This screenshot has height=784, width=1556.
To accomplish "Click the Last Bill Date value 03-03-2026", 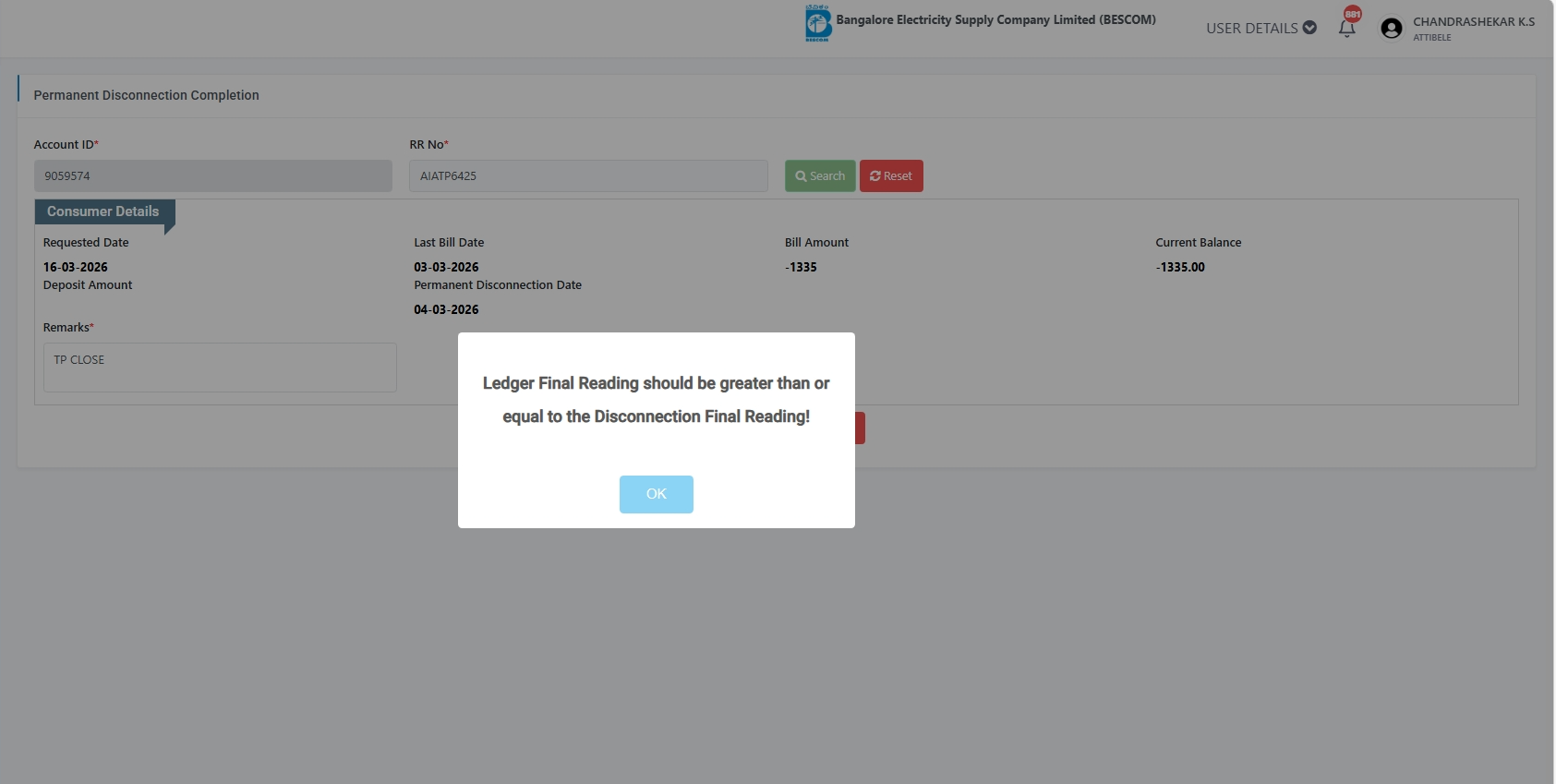I will pos(446,267).
